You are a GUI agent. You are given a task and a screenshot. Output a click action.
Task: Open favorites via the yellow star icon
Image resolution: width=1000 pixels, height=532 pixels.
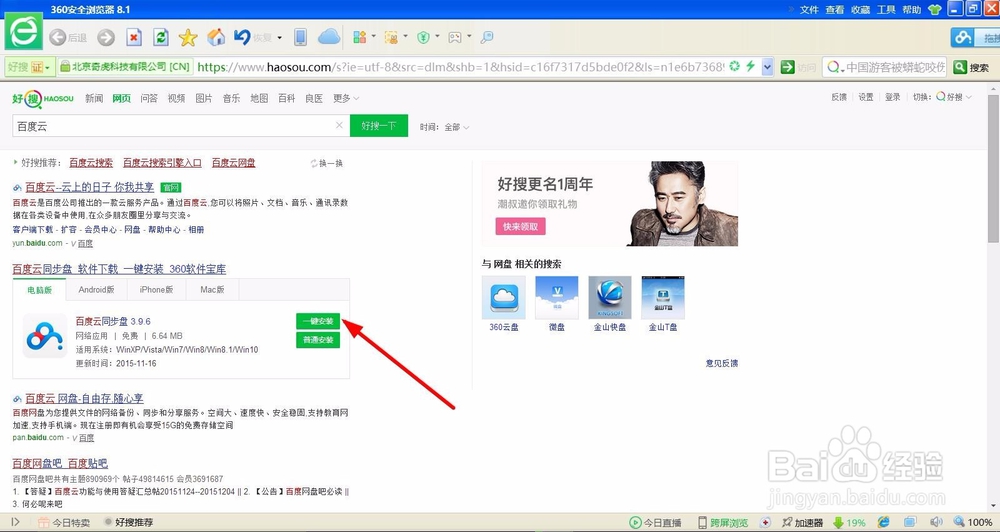[188, 37]
